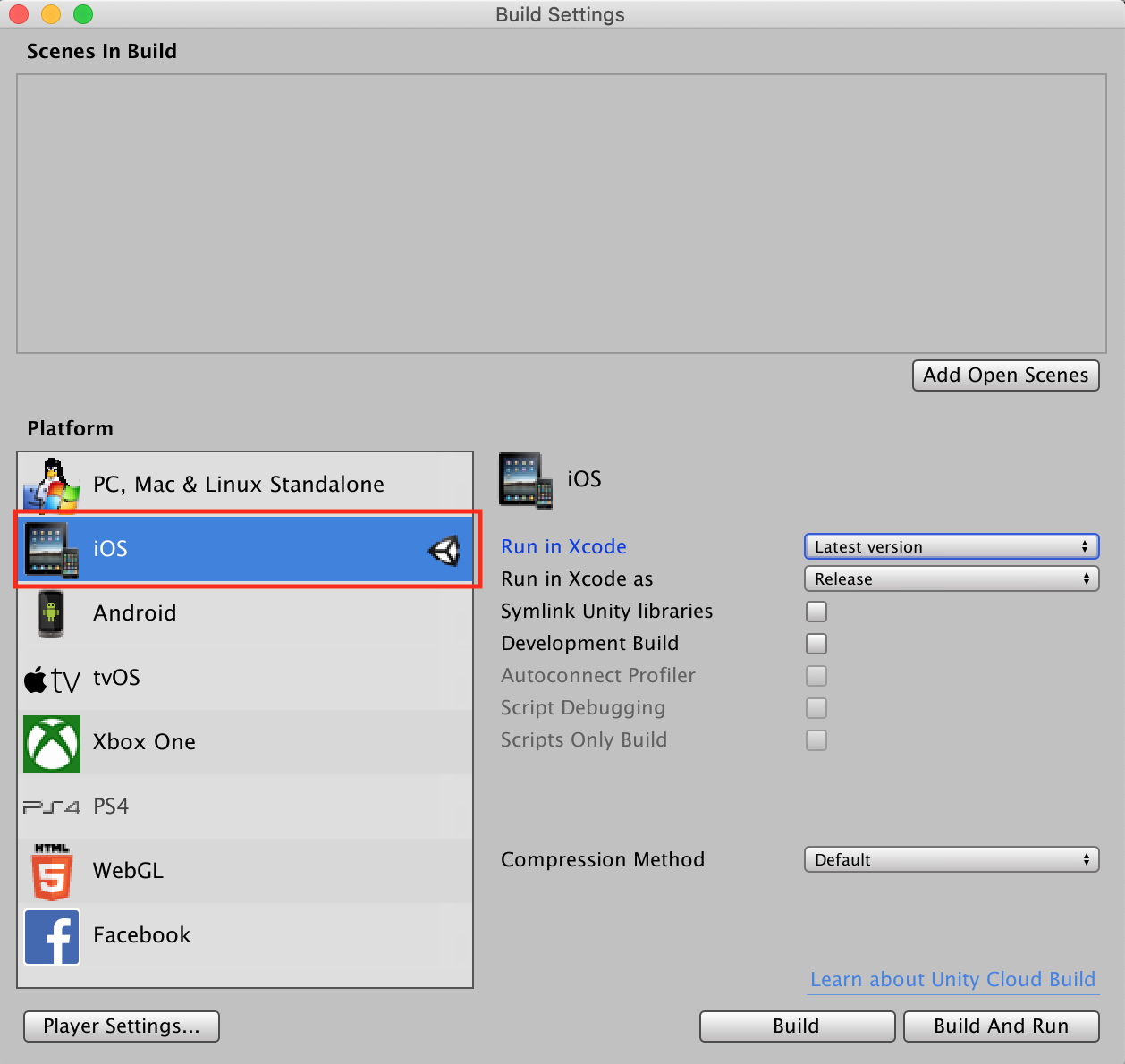This screenshot has height=1064, width=1125.
Task: Select the PC, Mac & Linux Standalone platform icon
Action: (x=52, y=485)
